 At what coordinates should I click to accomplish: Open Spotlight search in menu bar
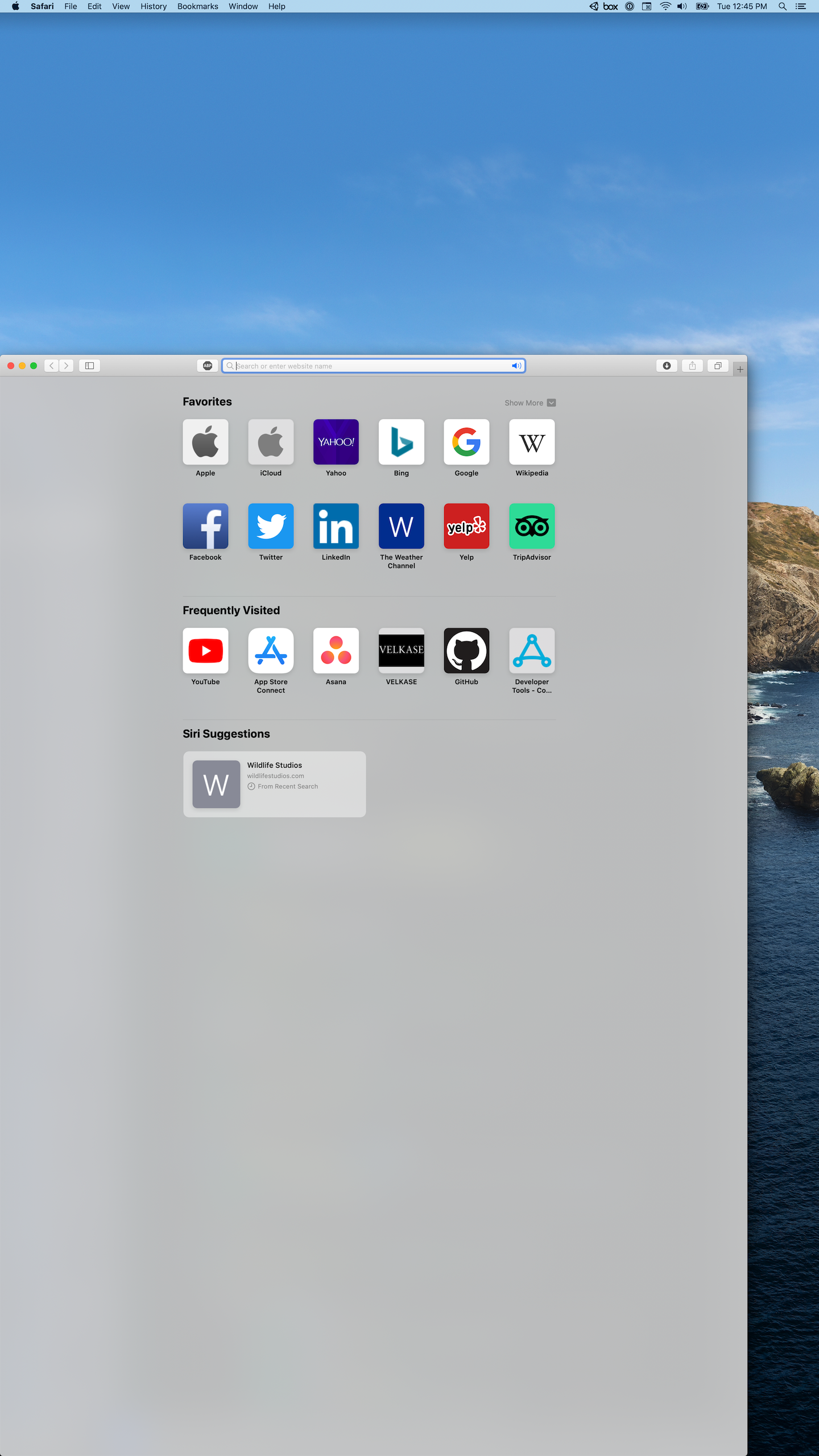coord(783,6)
